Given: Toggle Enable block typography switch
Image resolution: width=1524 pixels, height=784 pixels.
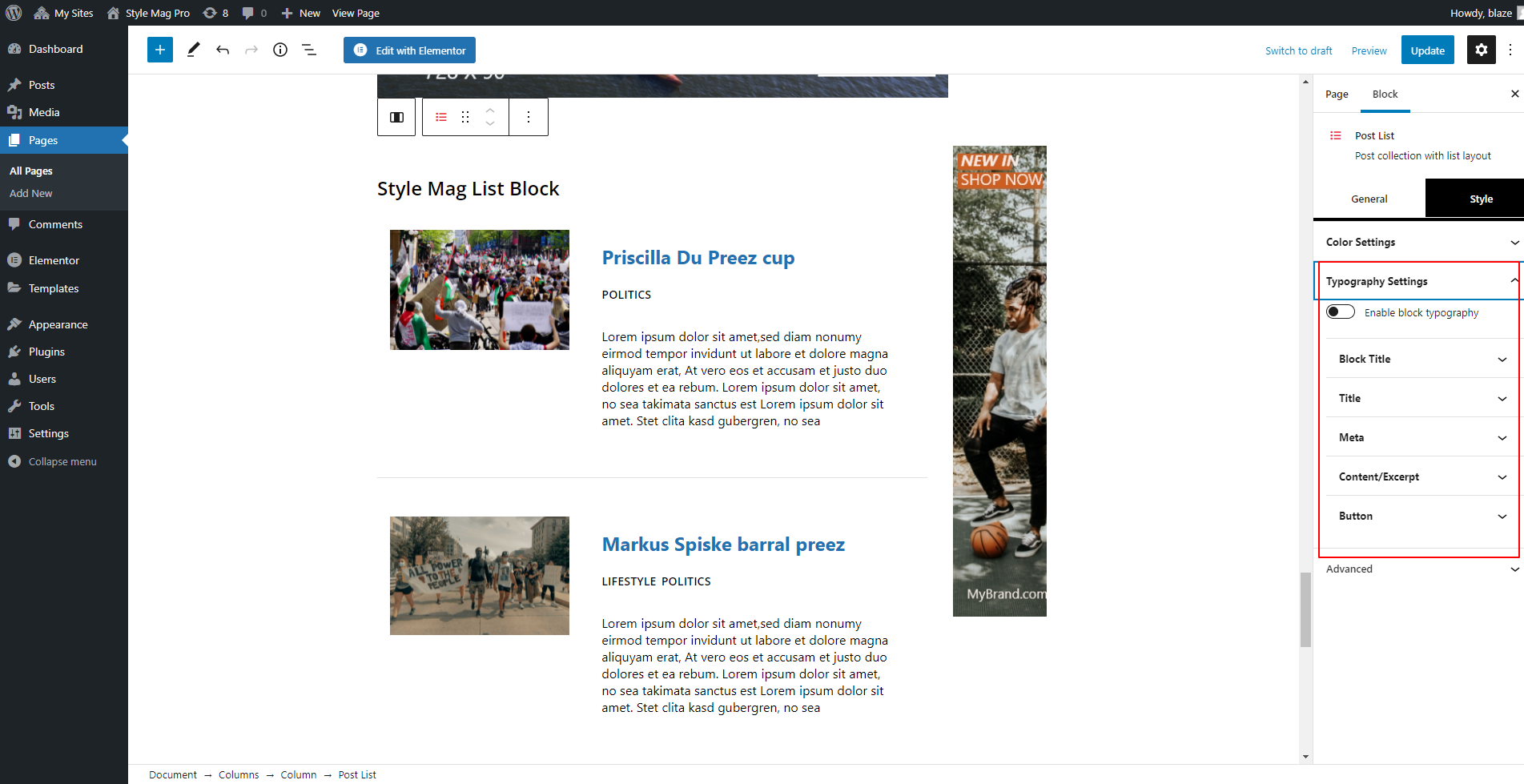Looking at the screenshot, I should (1341, 312).
